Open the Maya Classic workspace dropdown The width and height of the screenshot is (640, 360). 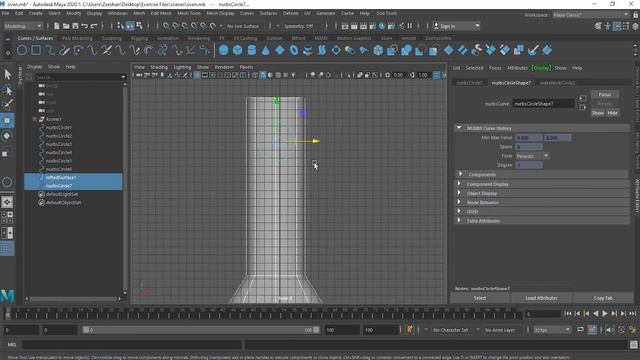point(591,15)
